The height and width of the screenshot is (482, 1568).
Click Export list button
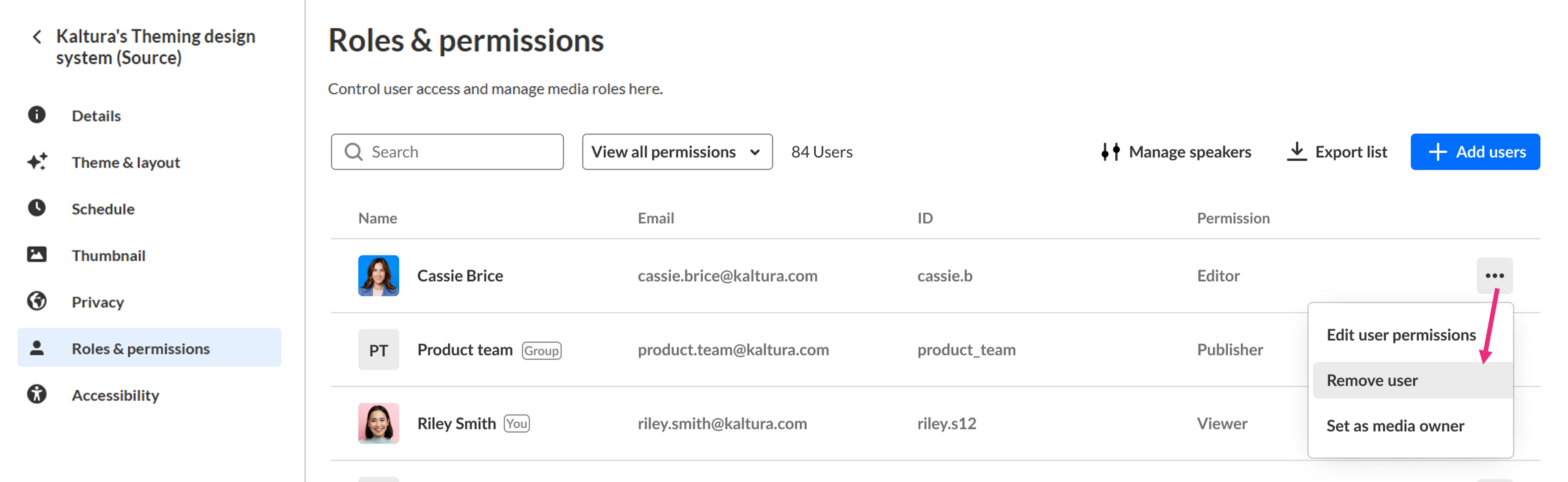1337,151
